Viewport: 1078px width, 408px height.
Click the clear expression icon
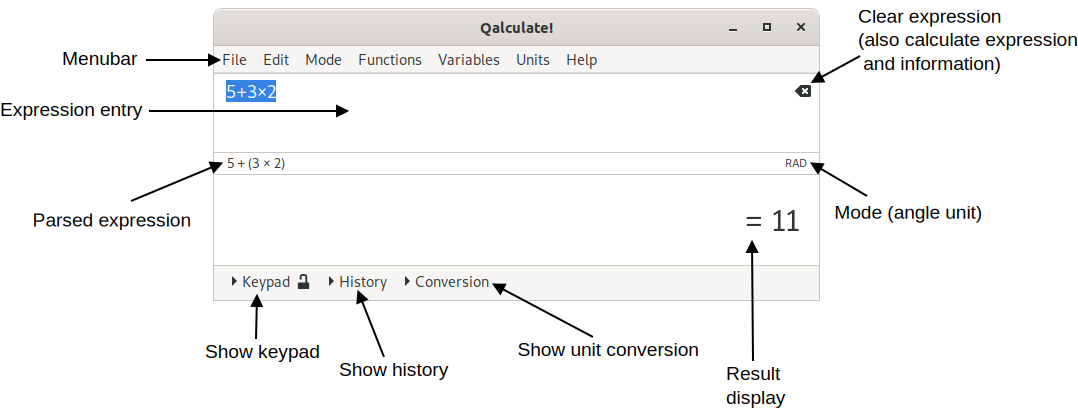803,91
